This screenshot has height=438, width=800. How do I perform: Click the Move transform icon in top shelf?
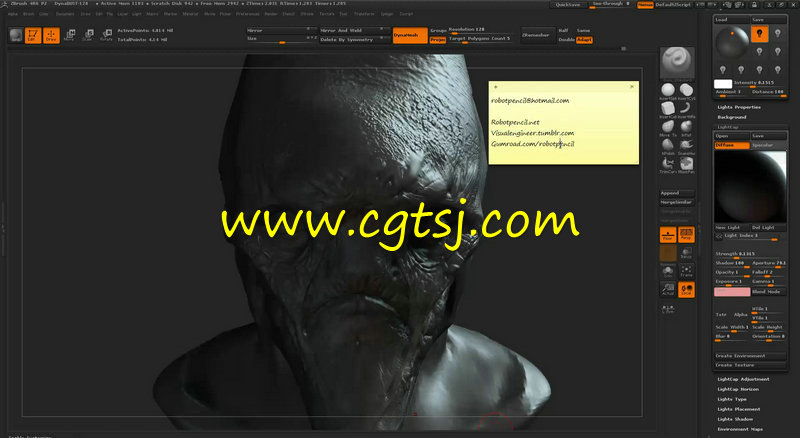pyautogui.click(x=69, y=35)
